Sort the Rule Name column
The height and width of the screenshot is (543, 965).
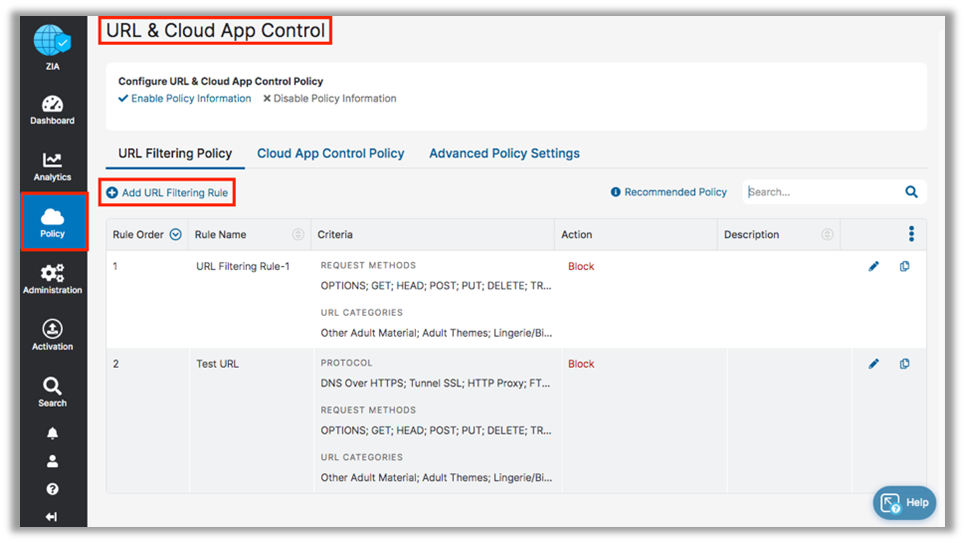[298, 235]
